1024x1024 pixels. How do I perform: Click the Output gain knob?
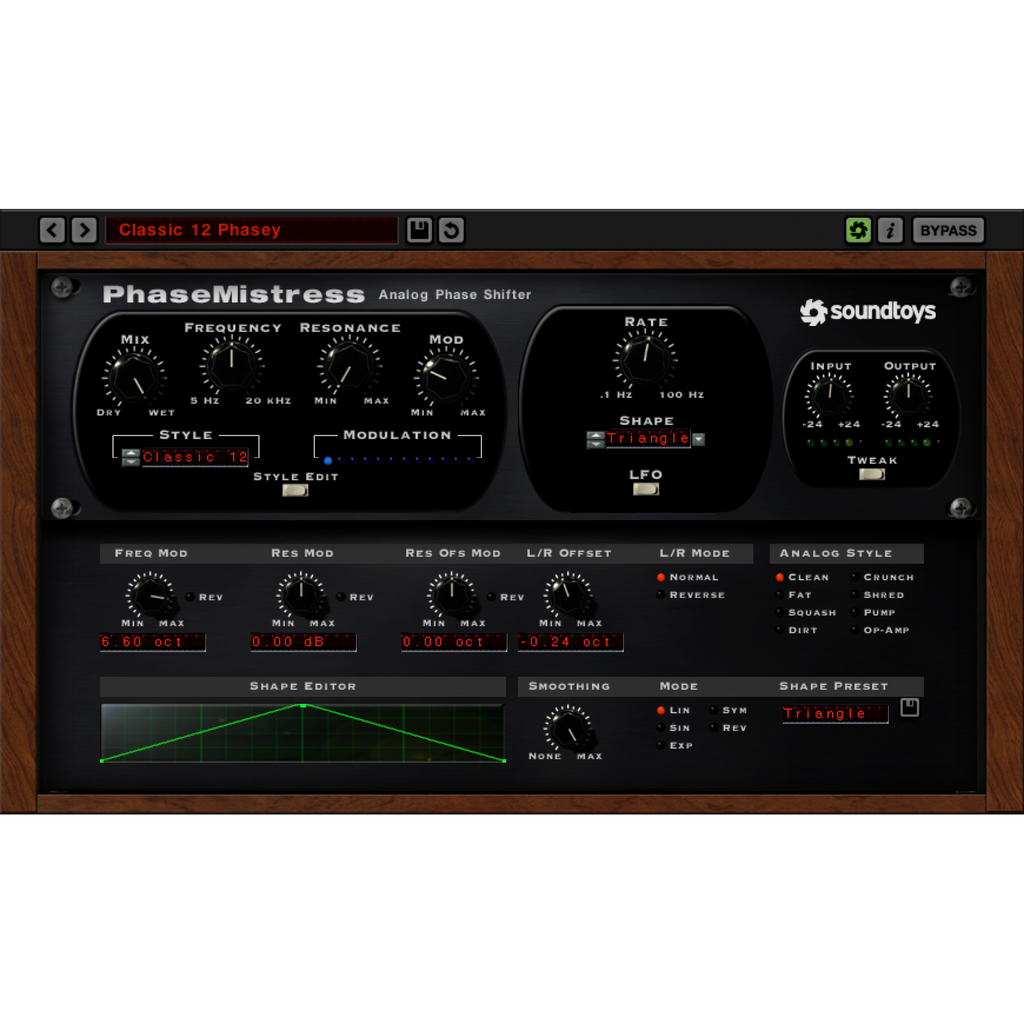tap(908, 396)
